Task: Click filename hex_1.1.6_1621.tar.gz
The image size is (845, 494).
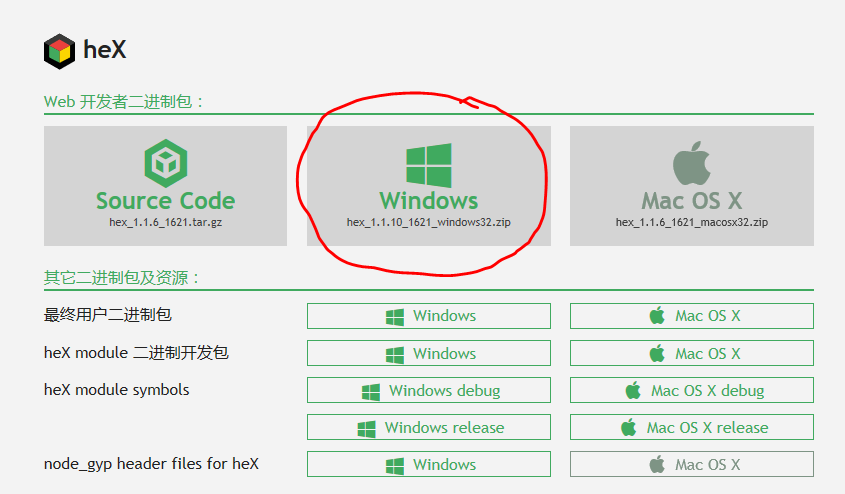Action: coord(165,222)
